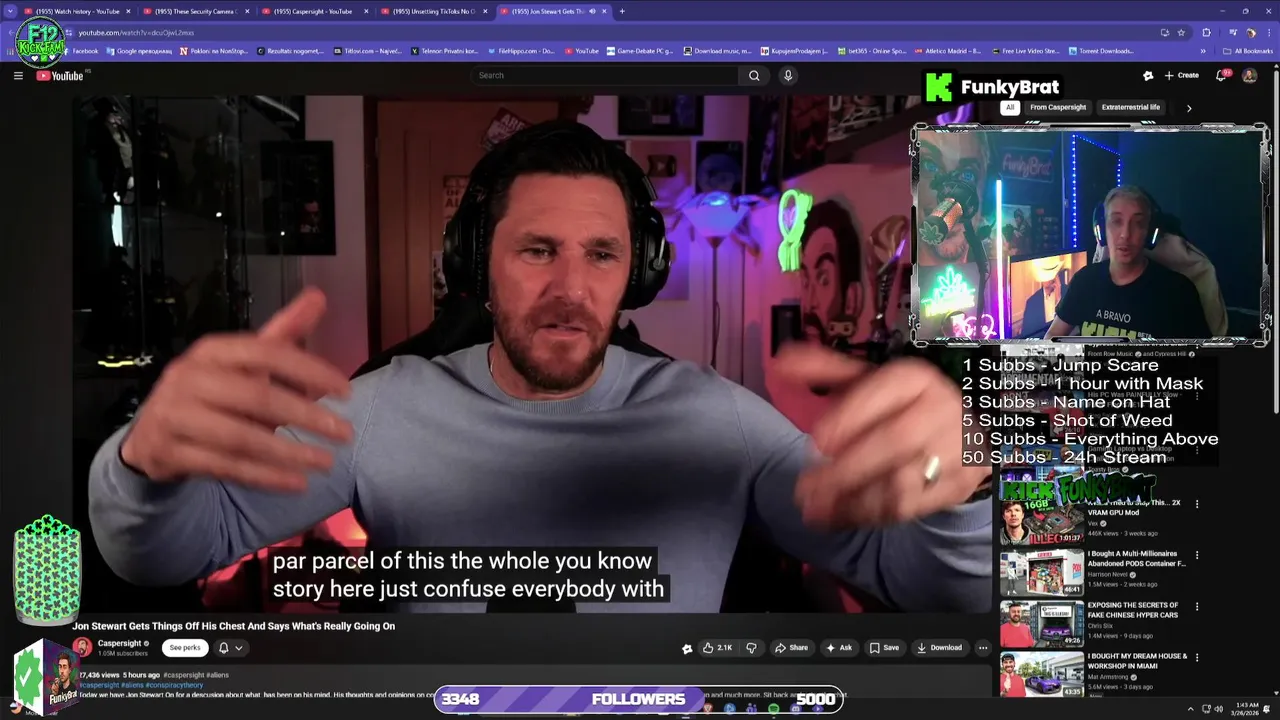Viewport: 1280px width, 720px height.
Task: Open the taskbar volume speaker icon
Action: pyautogui.click(x=1220, y=709)
